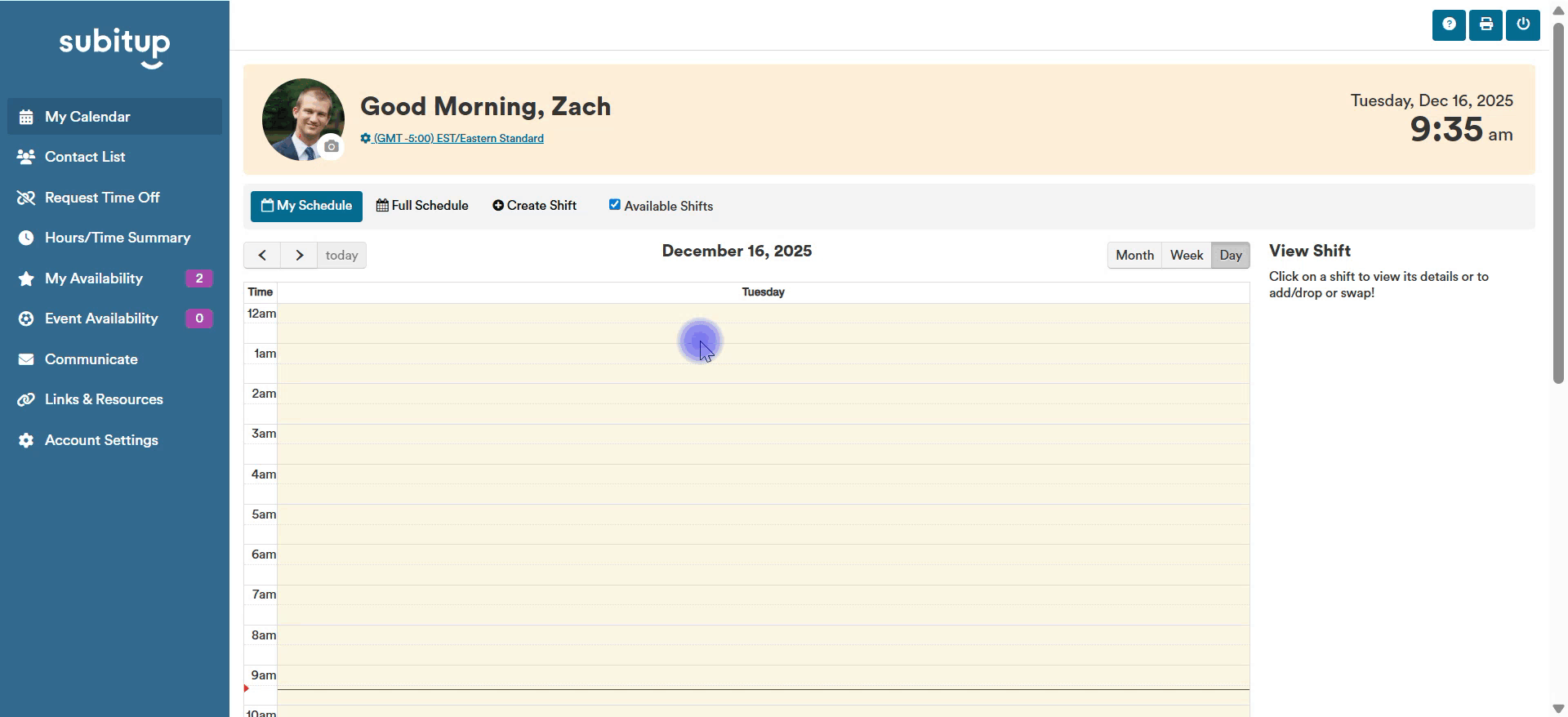Select Request Time Off in sidebar

pos(101,197)
